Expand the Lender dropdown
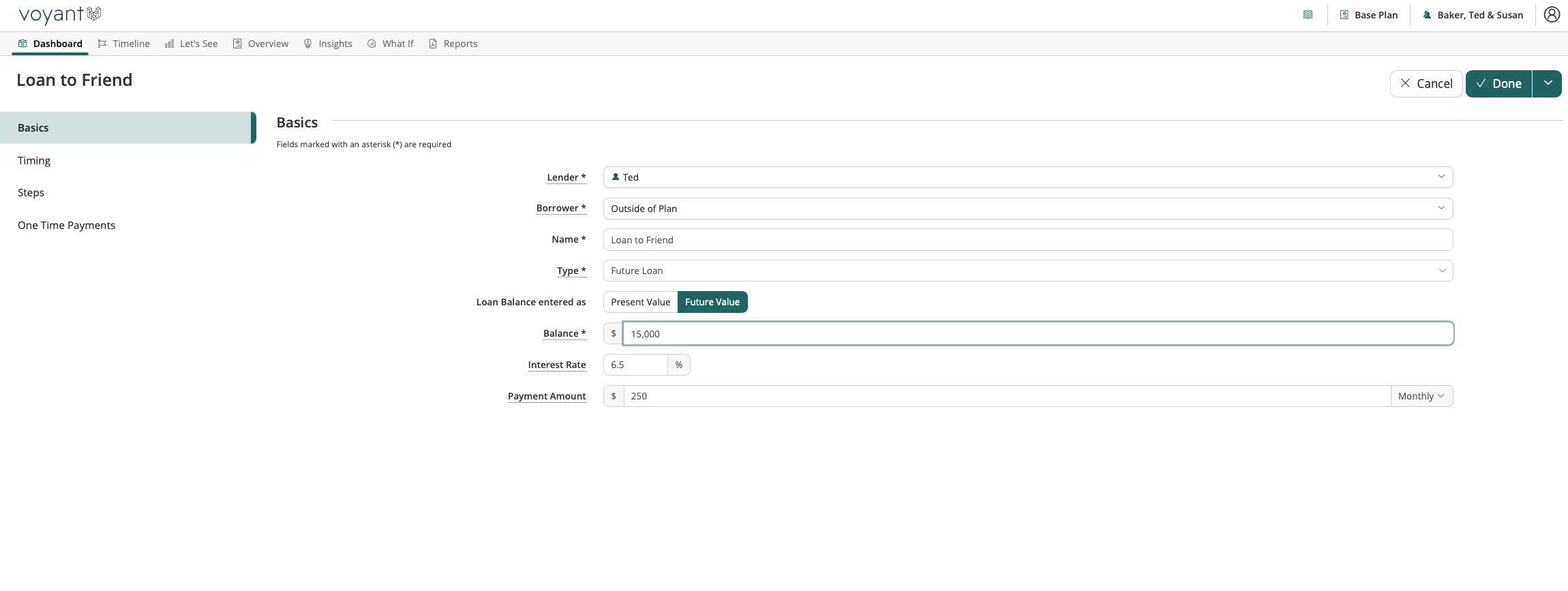 [x=1027, y=177]
